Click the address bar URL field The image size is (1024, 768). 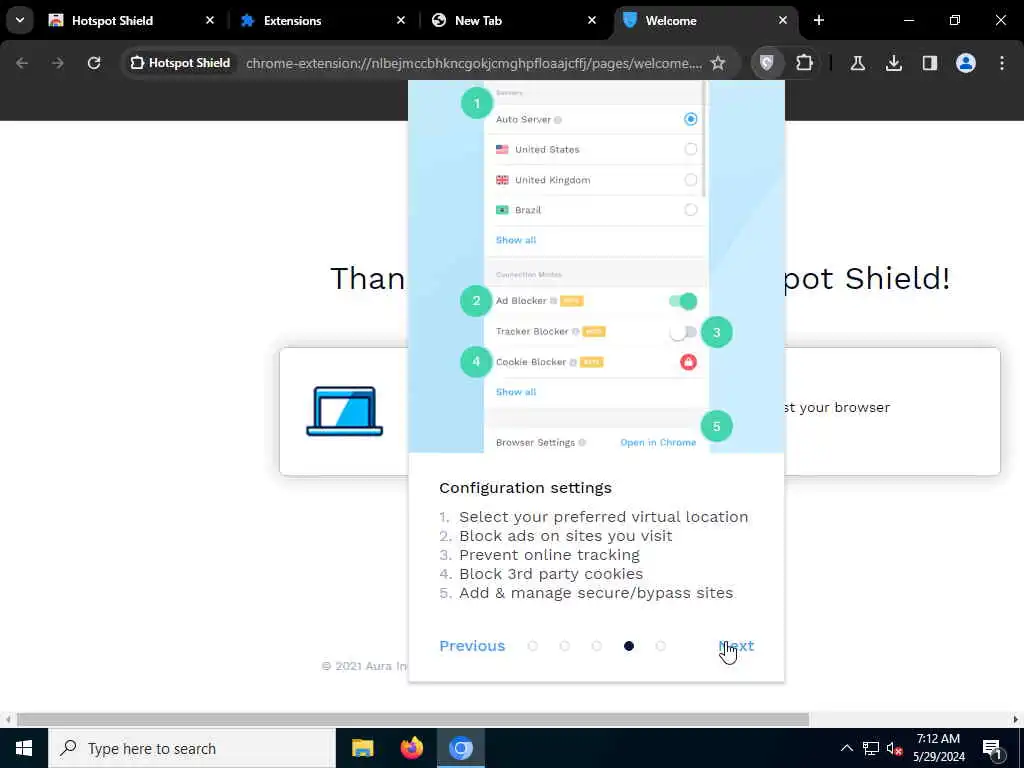pyautogui.click(x=473, y=63)
